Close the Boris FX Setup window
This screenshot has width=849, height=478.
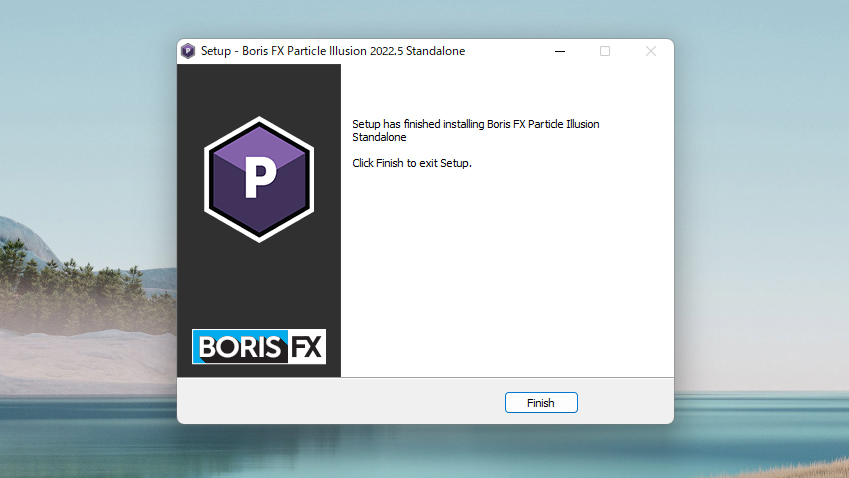(x=651, y=51)
